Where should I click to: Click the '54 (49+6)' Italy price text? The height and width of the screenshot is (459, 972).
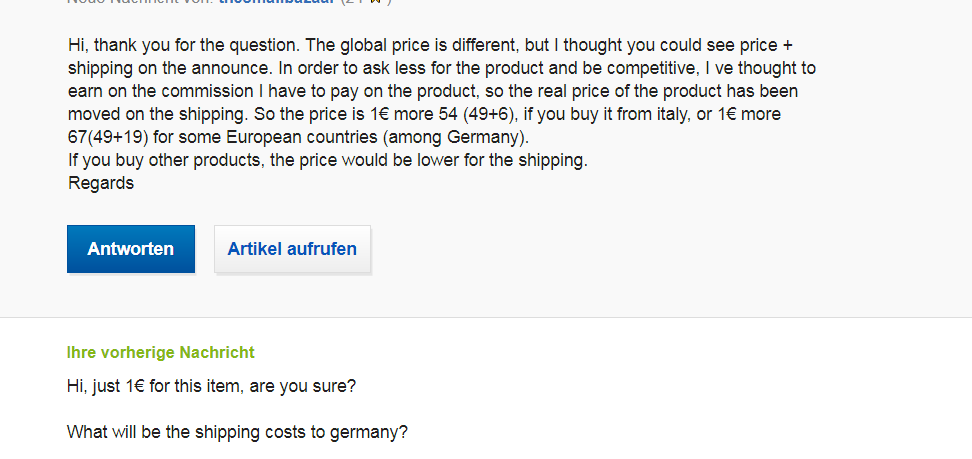pos(474,114)
